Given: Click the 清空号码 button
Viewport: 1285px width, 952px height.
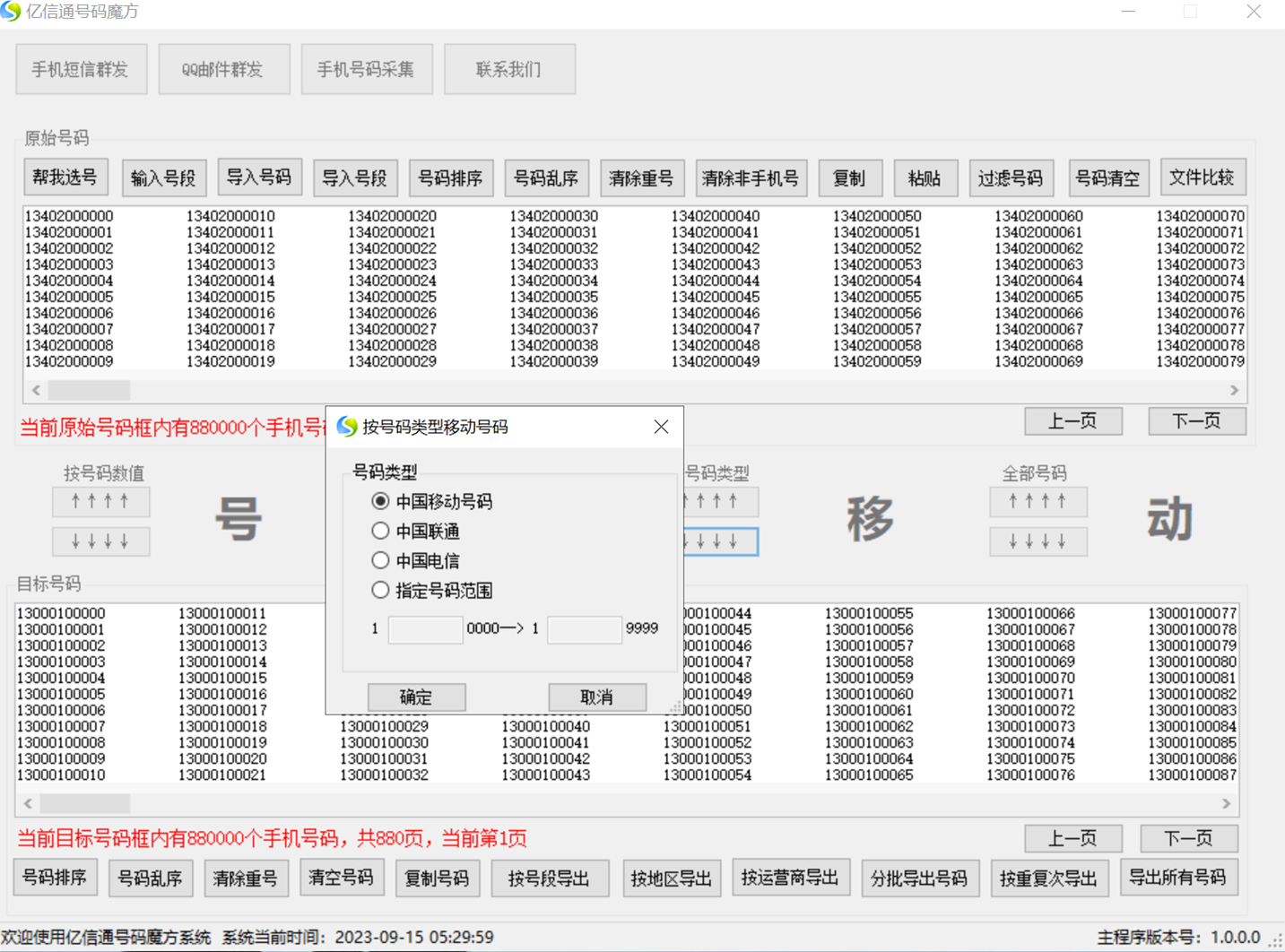Looking at the screenshot, I should (x=342, y=878).
